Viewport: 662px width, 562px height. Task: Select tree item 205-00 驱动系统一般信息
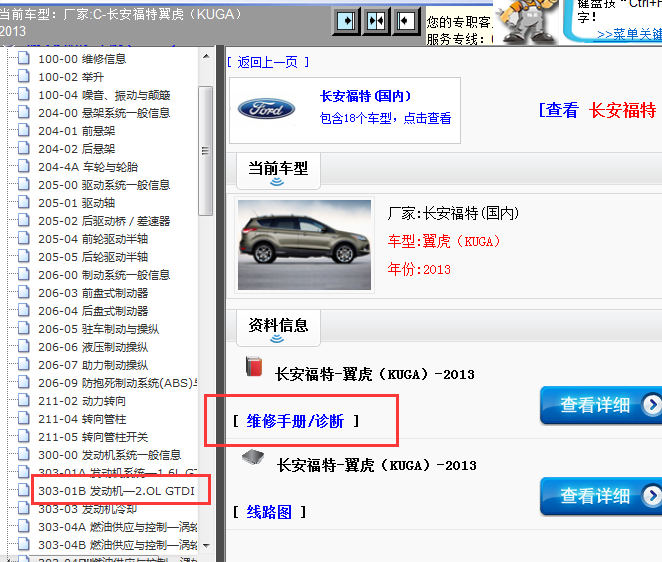(104, 185)
